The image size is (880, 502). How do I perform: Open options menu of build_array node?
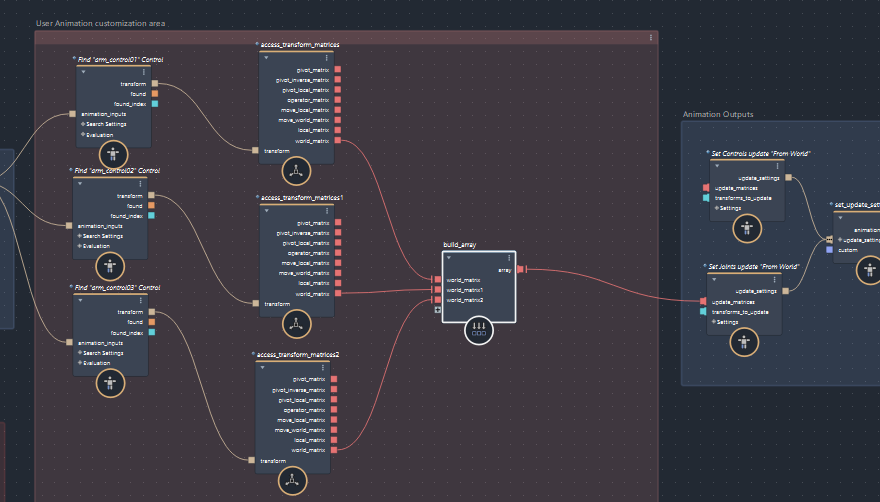tap(510, 258)
